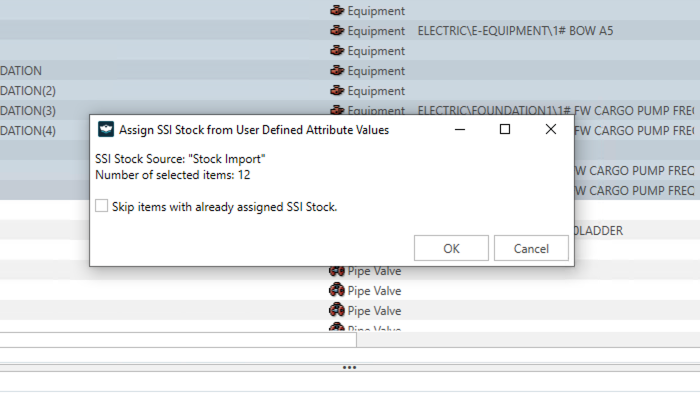Click the Equipment label in the DATION(2) row
Screen dimensions: 700x400
376,91
